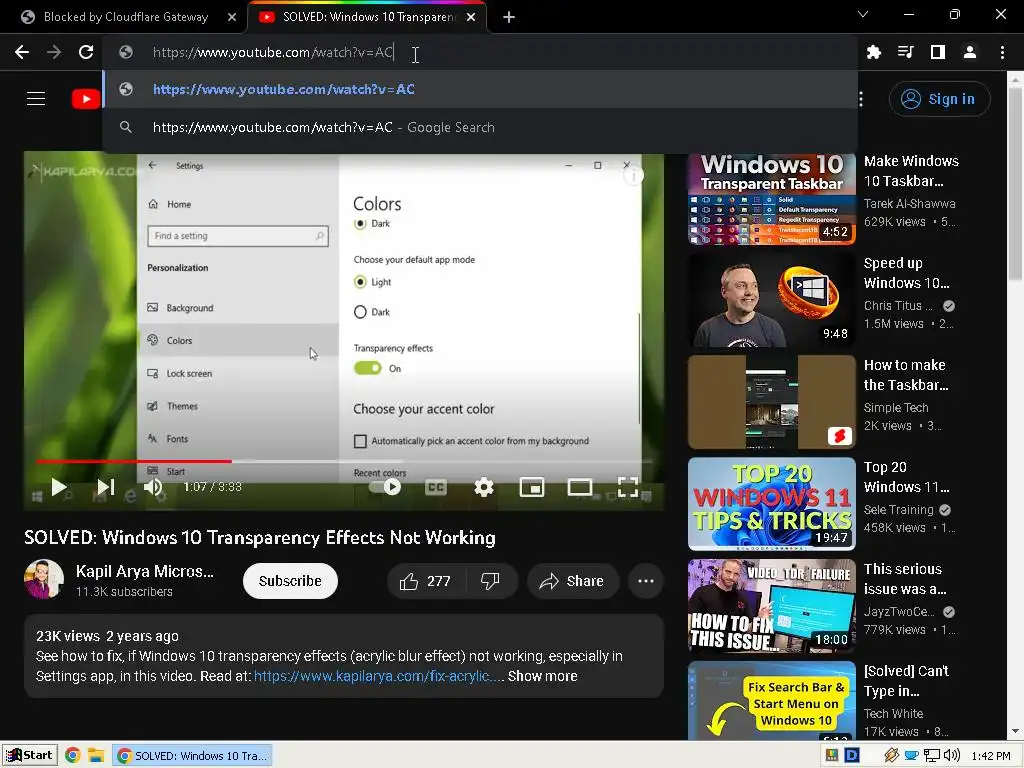Click the Share button
Viewport: 1024px width, 768px height.
click(573, 581)
